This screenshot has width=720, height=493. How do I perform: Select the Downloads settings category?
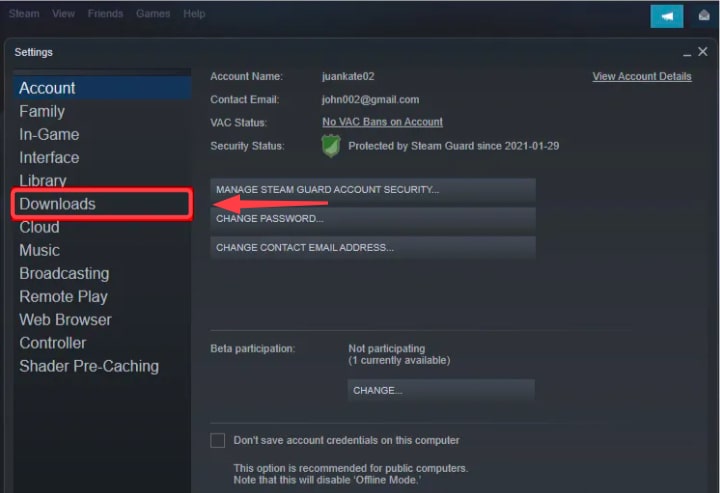click(x=102, y=204)
